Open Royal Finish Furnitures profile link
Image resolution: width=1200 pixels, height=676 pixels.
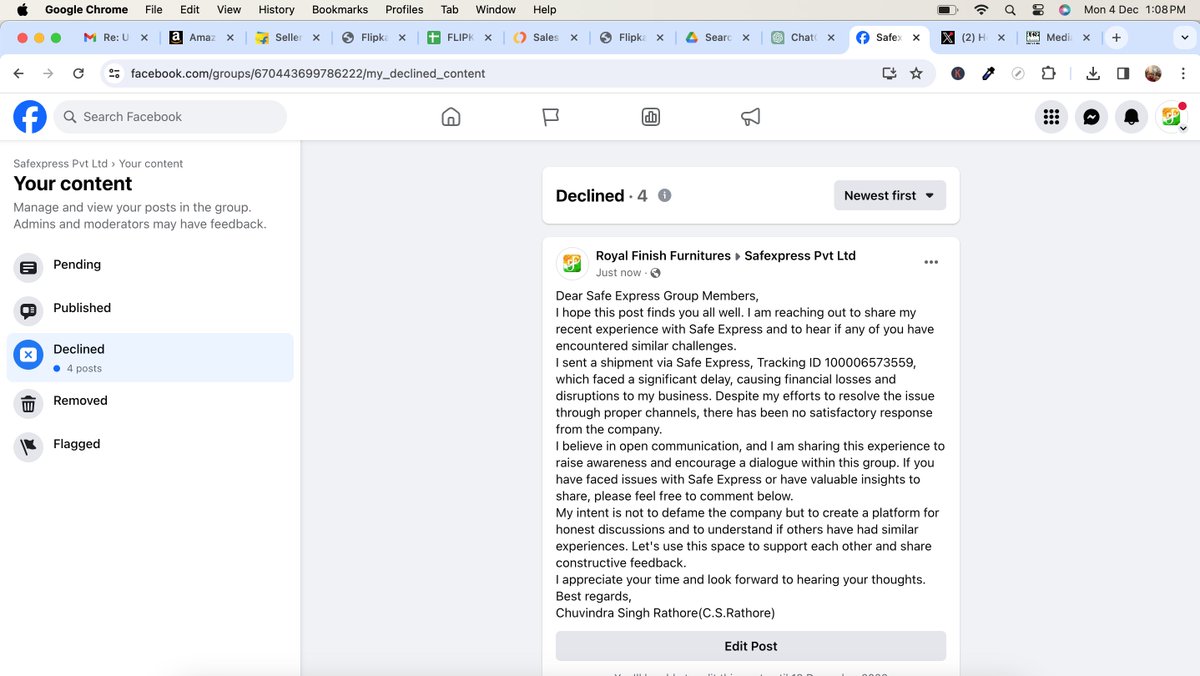pyautogui.click(x=663, y=256)
